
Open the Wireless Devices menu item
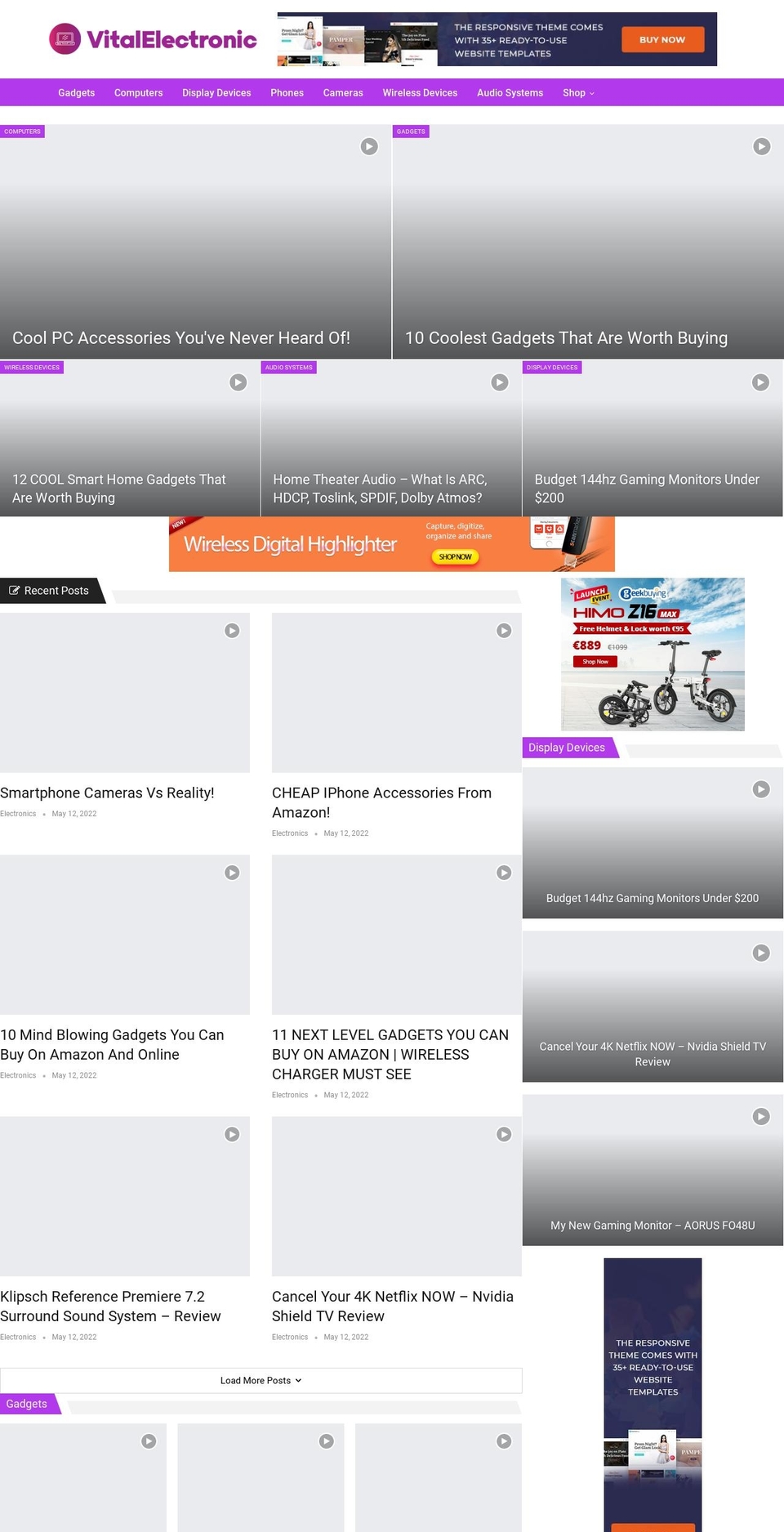click(x=420, y=93)
